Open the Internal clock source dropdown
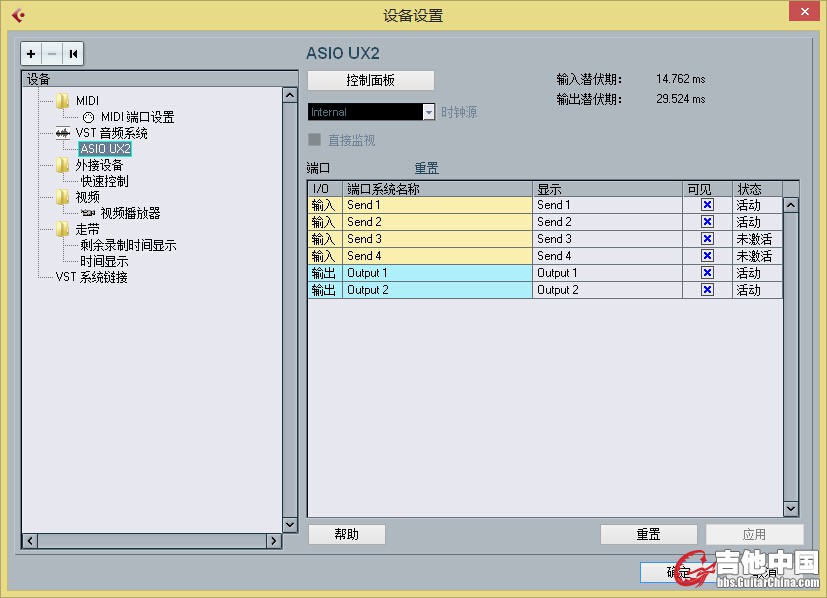Image resolution: width=827 pixels, height=598 pixels. pos(429,113)
